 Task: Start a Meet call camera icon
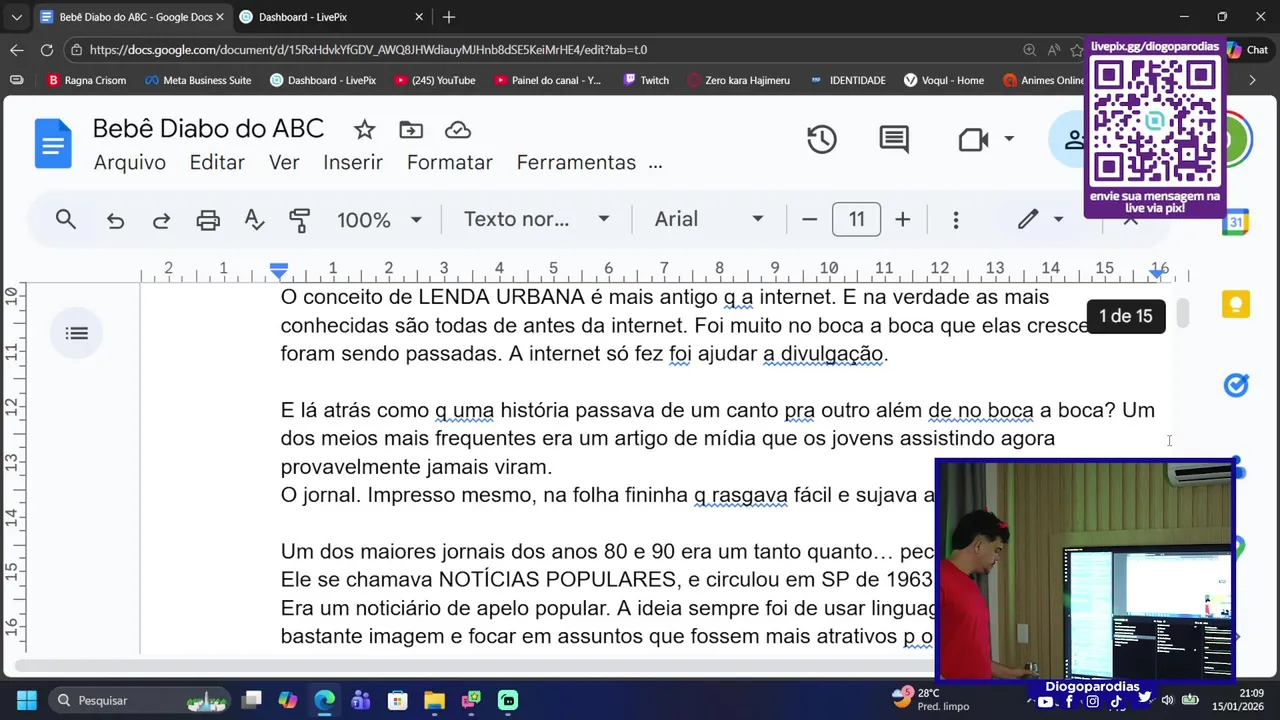coord(973,140)
